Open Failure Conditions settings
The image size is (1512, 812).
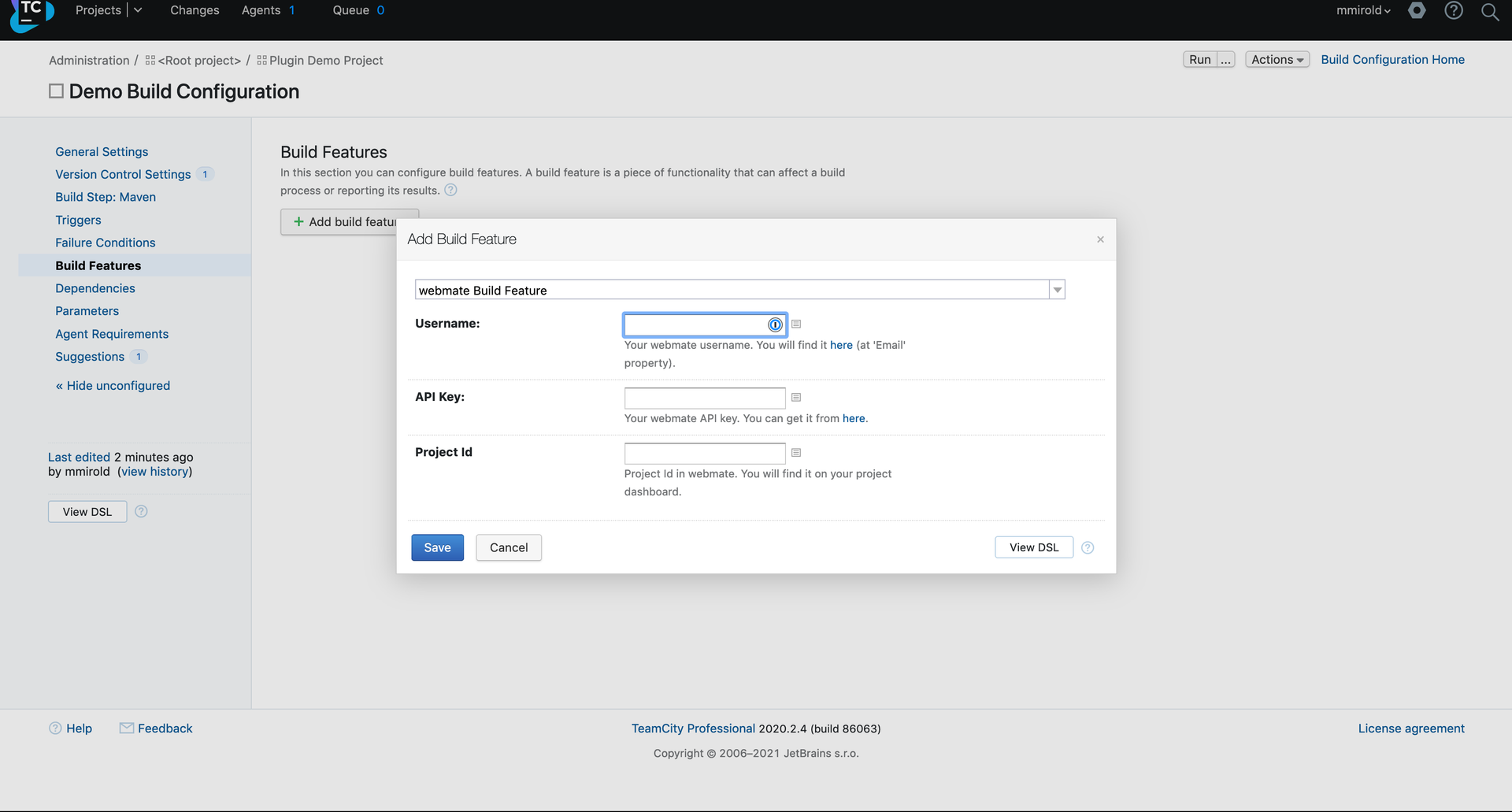(x=106, y=243)
